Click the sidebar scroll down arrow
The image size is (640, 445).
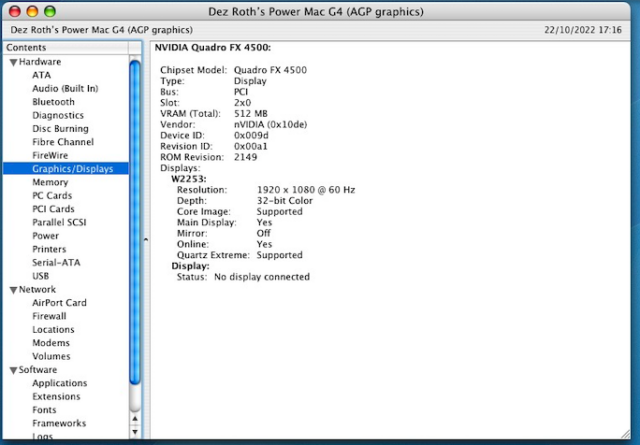(x=135, y=432)
